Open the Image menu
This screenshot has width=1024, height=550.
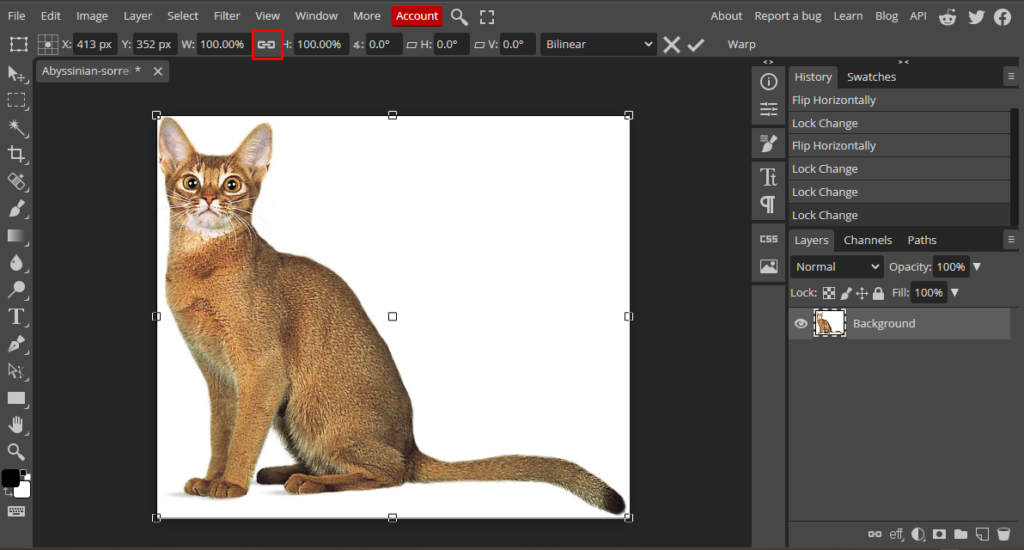click(x=92, y=16)
